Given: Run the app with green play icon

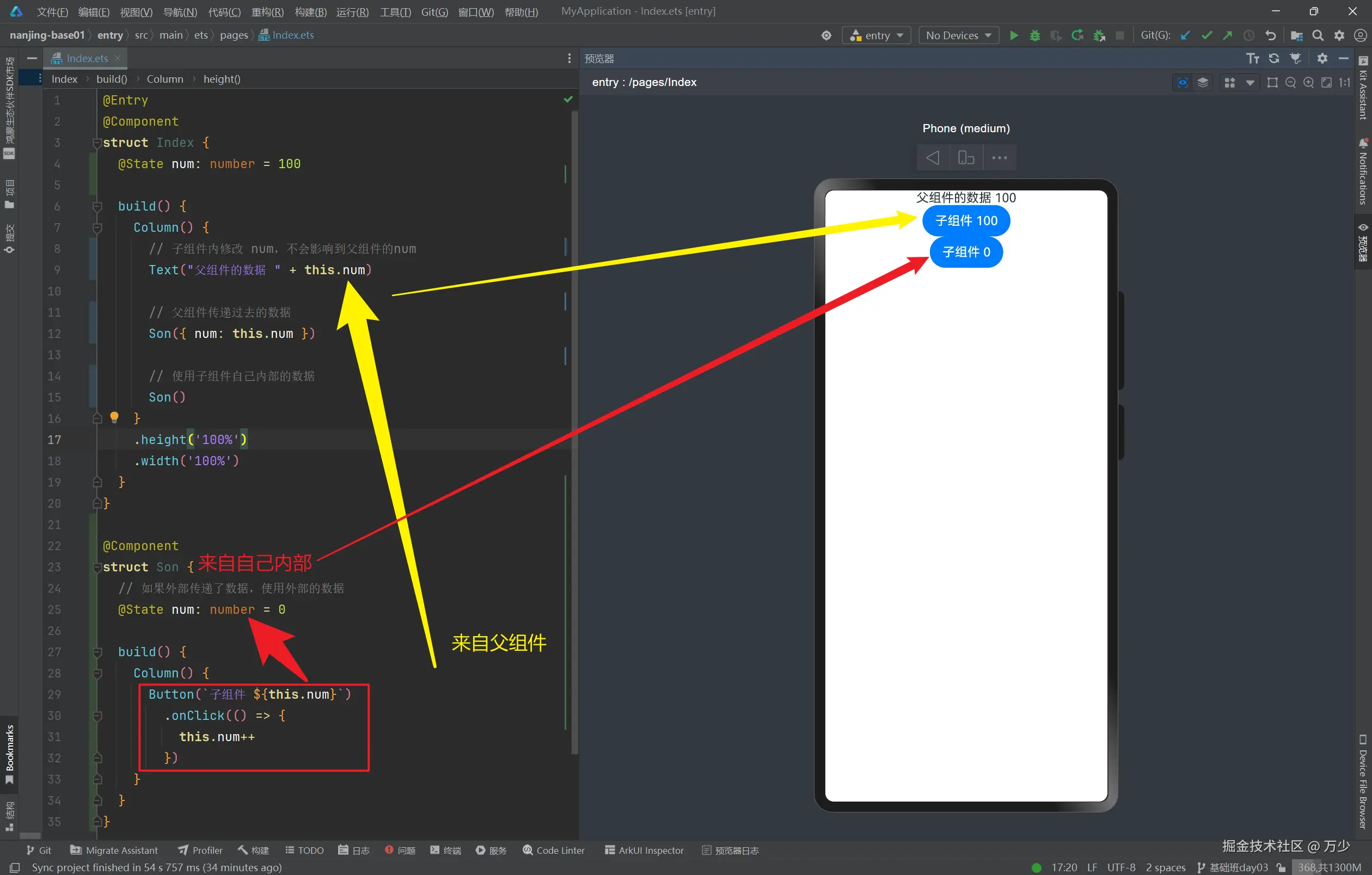Looking at the screenshot, I should pyautogui.click(x=1014, y=35).
